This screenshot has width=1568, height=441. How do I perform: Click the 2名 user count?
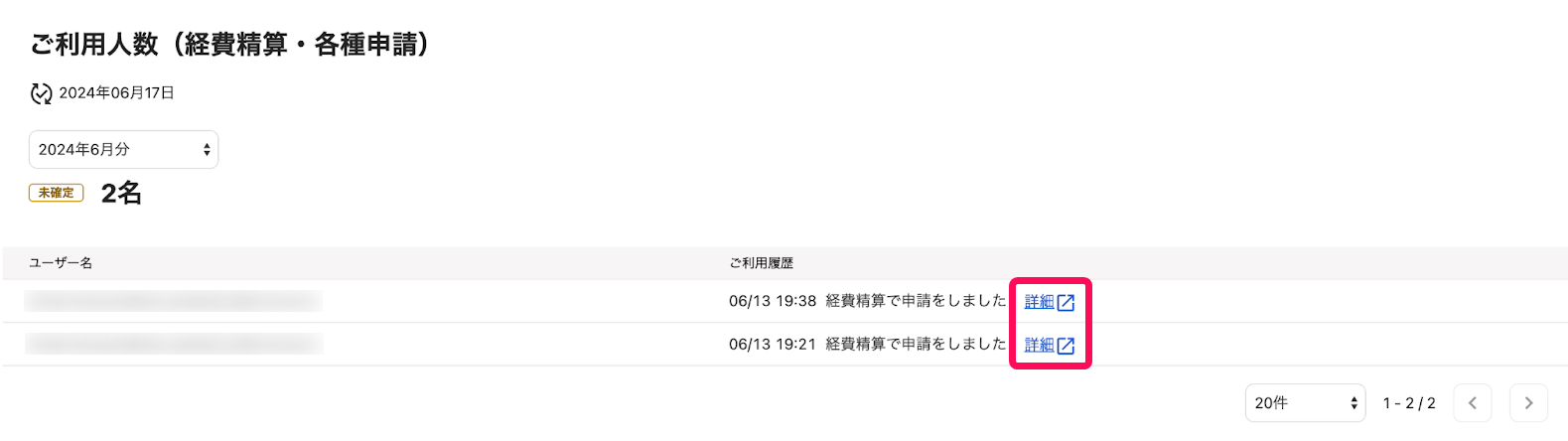point(121,193)
